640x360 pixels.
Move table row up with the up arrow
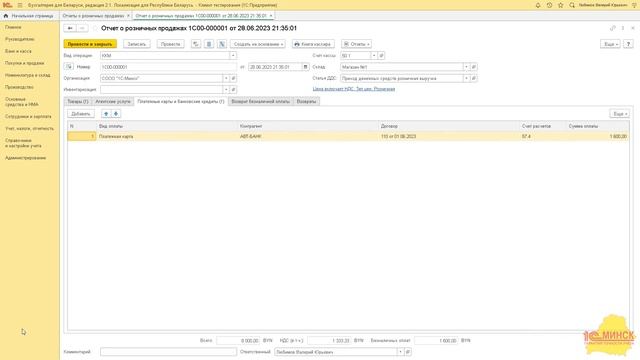[x=106, y=114]
